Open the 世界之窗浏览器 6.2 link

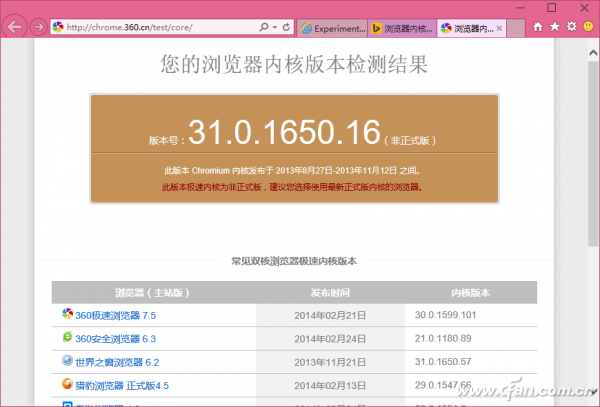[x=118, y=361]
